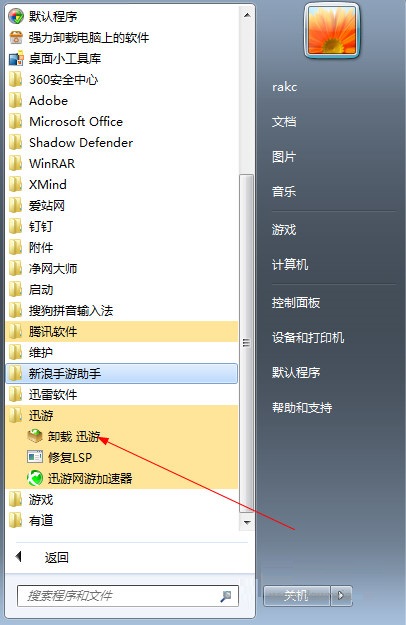The image size is (406, 625).
Task: Click the 关机 shutdown button
Action: [296, 596]
